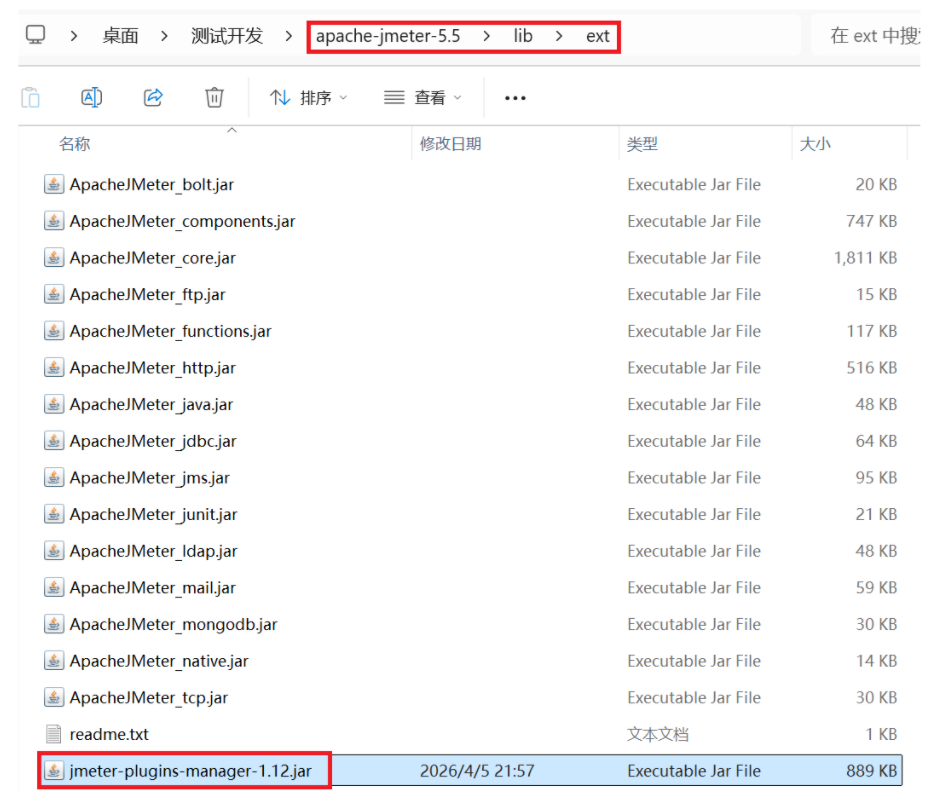This screenshot has width=931, height=803.
Task: Select file name readme.txt
Action: pos(109,735)
